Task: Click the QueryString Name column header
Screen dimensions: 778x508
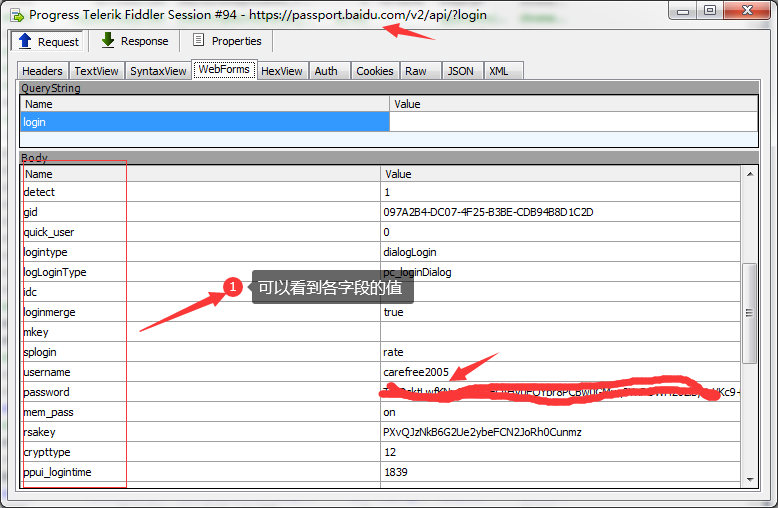Action: point(205,104)
